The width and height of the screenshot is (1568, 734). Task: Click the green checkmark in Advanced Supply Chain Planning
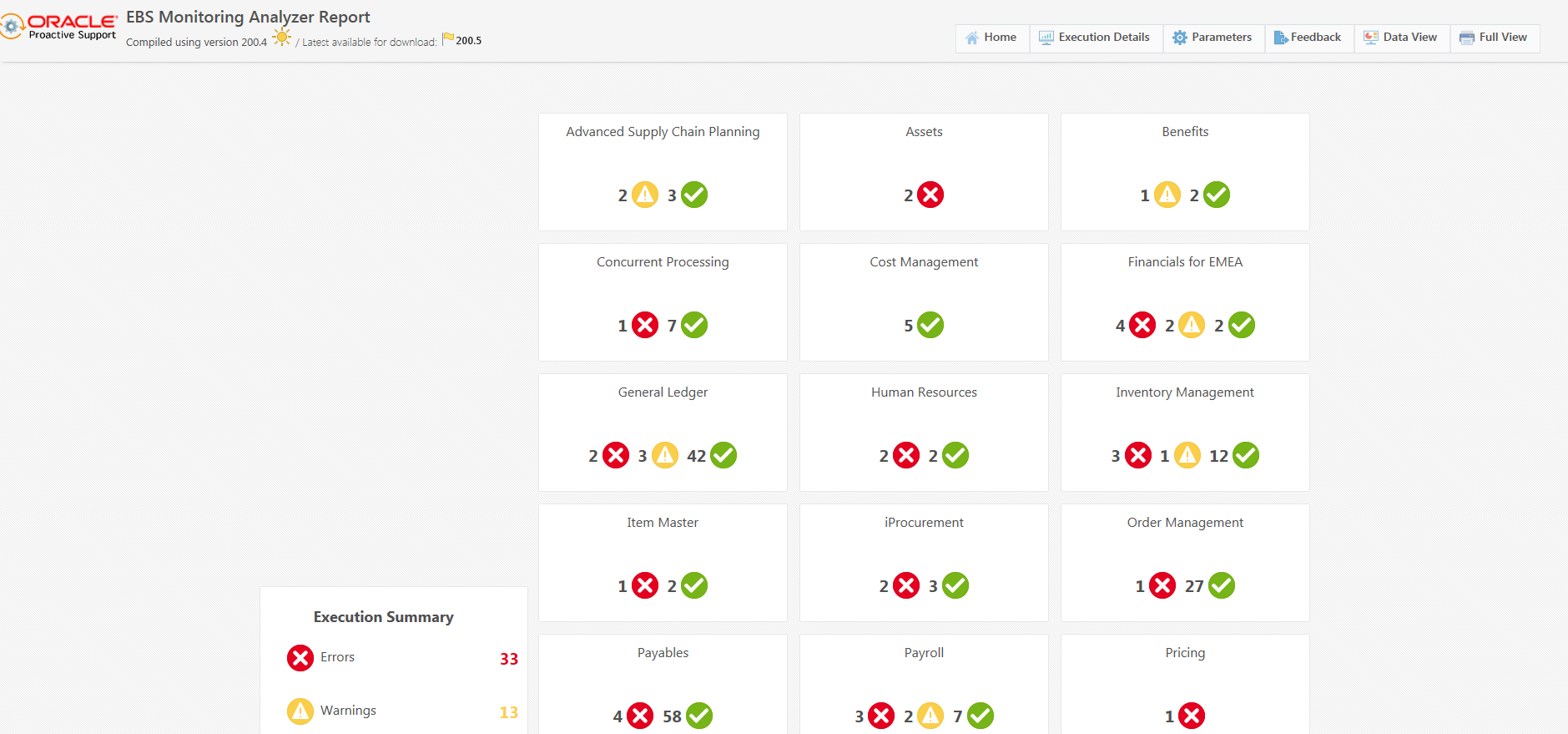pyautogui.click(x=694, y=195)
